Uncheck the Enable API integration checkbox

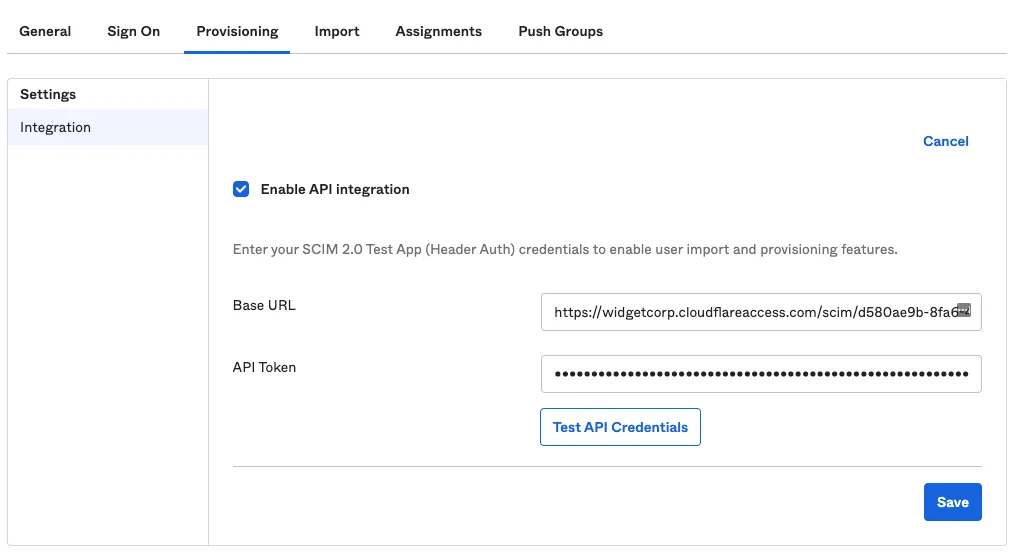pos(241,189)
